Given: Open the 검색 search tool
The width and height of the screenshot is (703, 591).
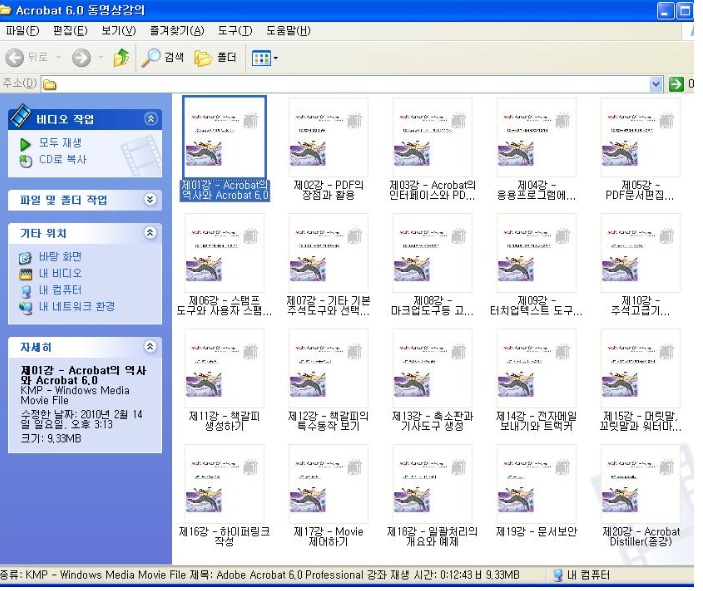Looking at the screenshot, I should 162,57.
